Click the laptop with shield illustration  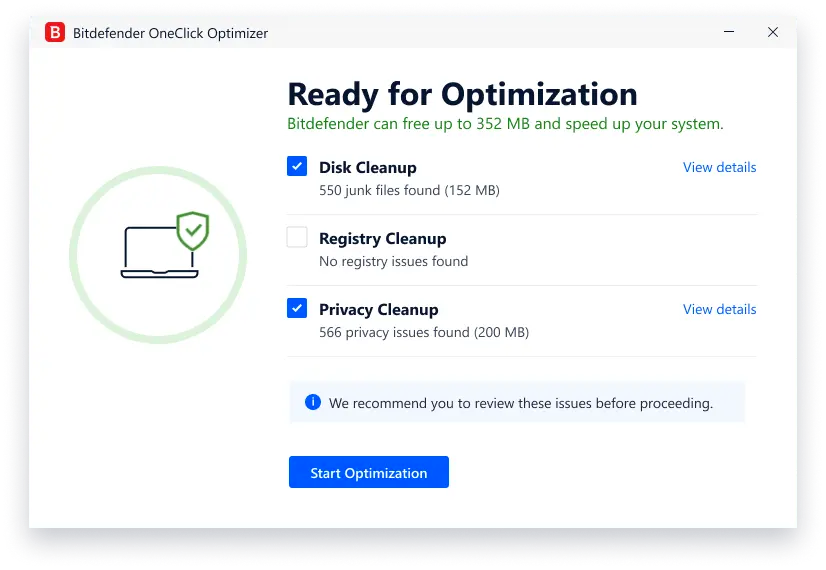coord(165,245)
